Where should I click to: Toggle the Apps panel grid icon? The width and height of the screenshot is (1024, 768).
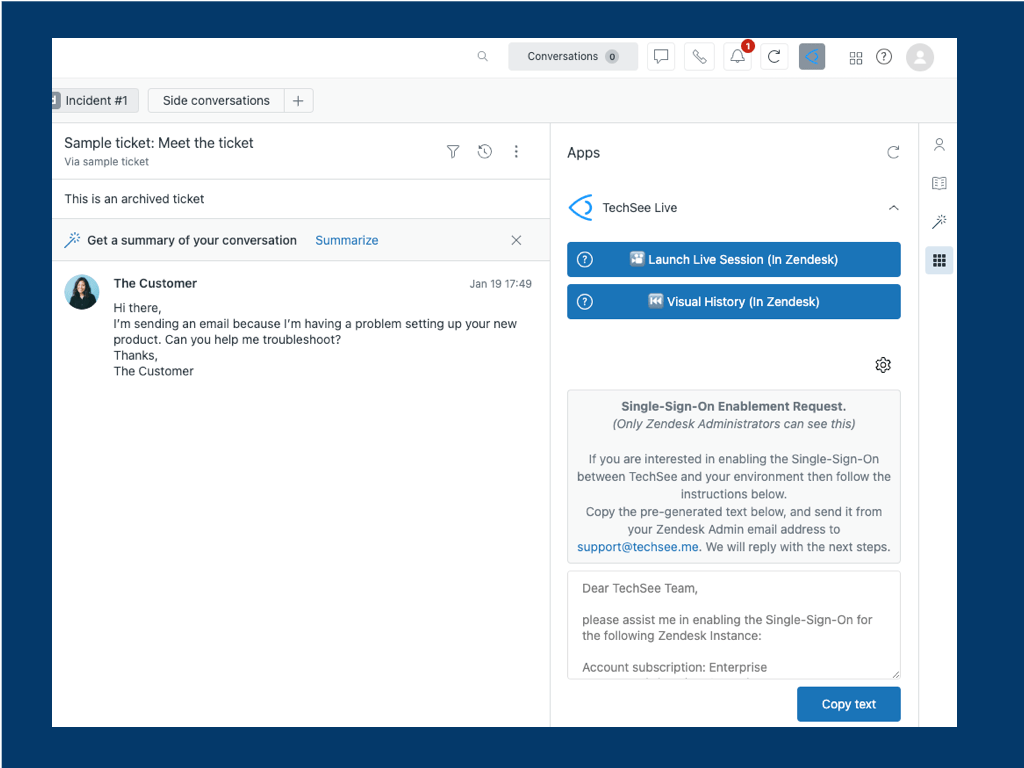click(939, 261)
